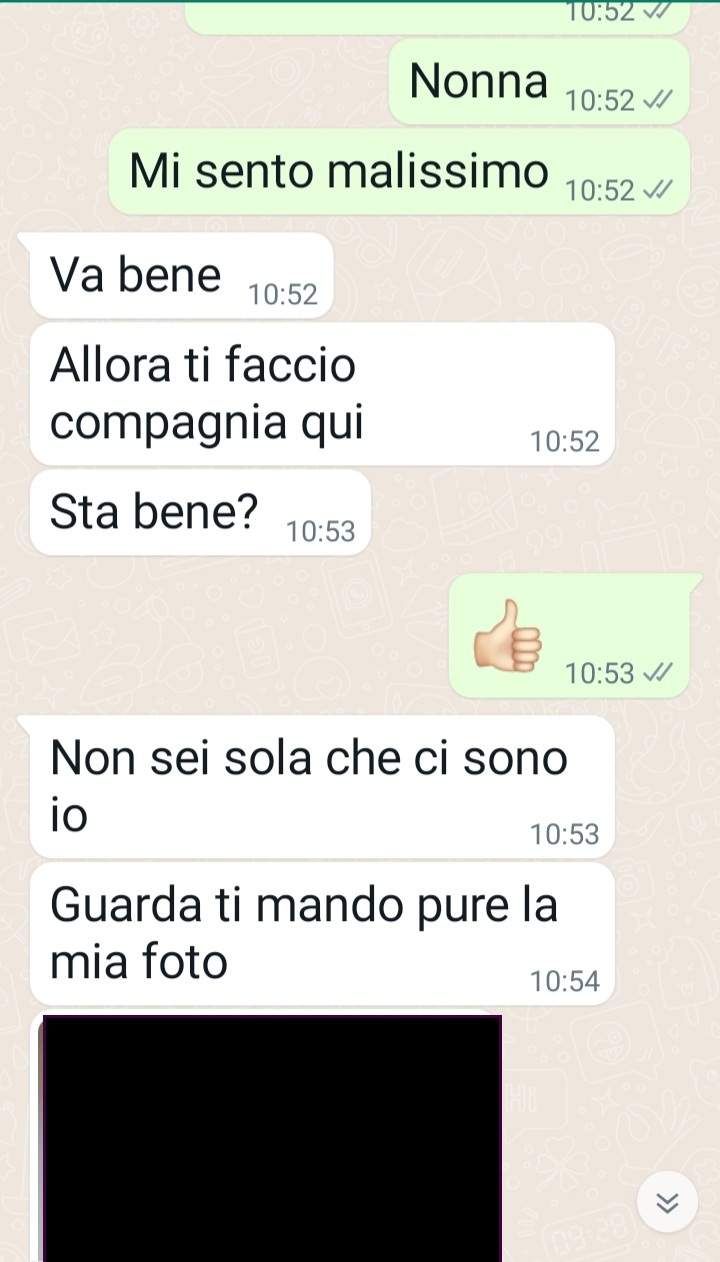
Task: Select the 'Nonna' sent message bubble
Action: (539, 82)
